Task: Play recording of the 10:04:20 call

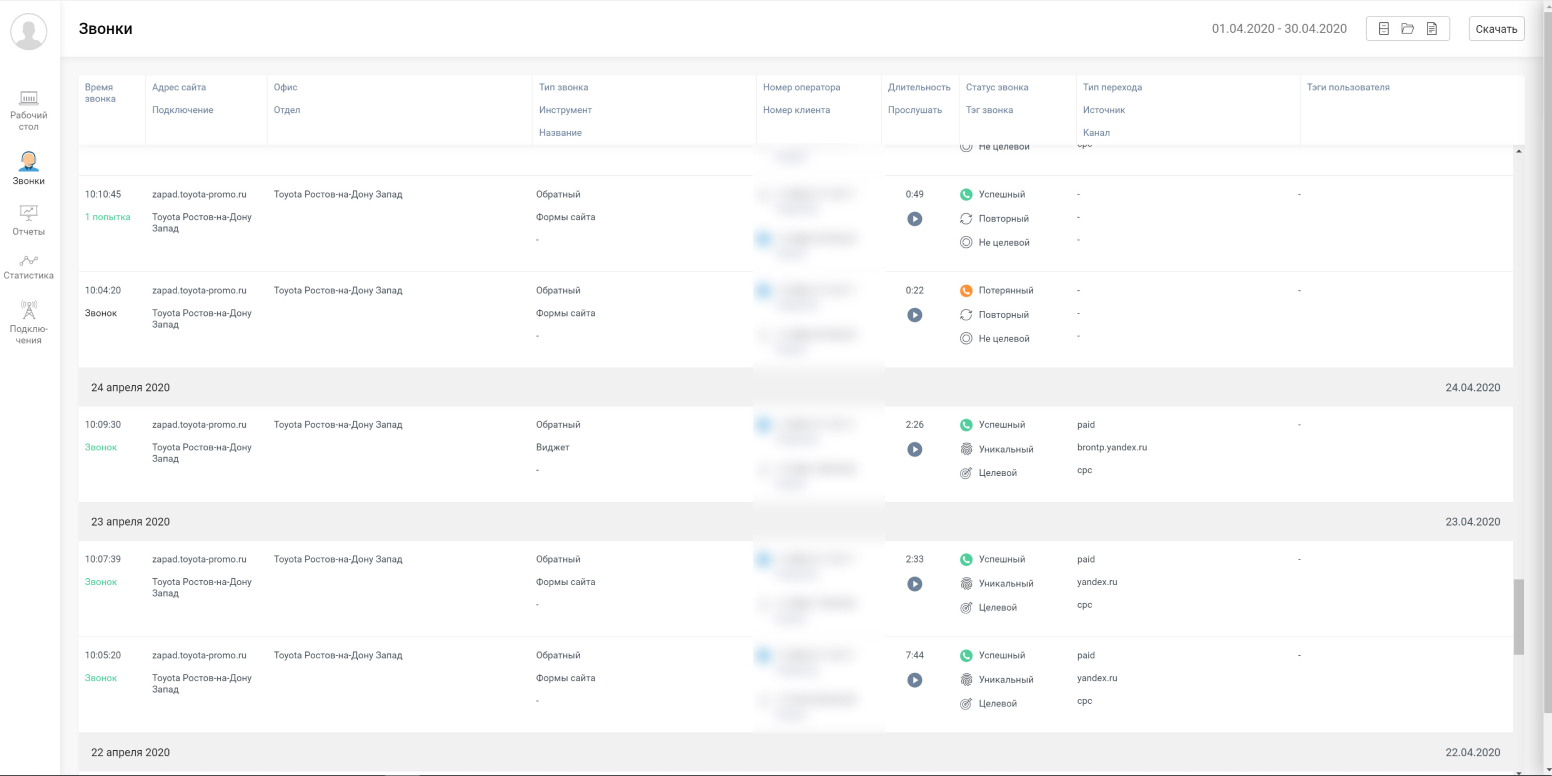Action: tap(914, 315)
